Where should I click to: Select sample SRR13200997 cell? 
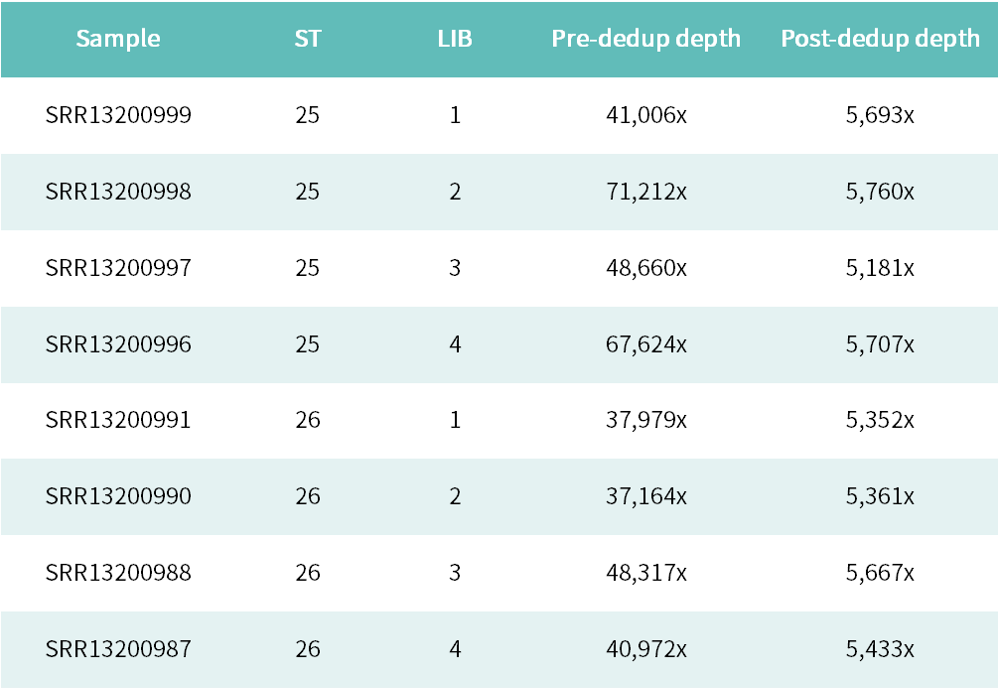click(x=118, y=268)
